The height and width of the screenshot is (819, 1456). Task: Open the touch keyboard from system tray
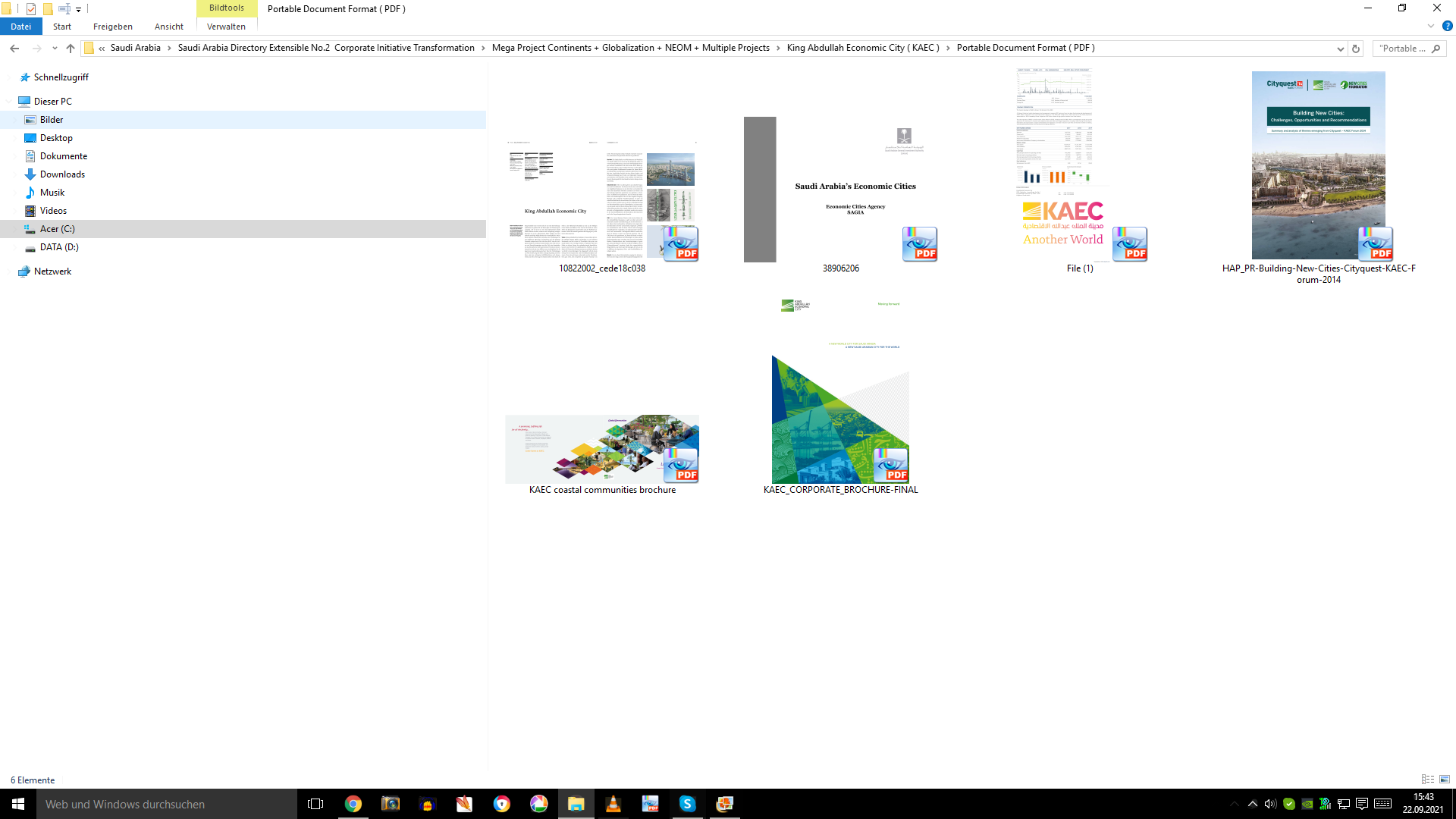(x=1382, y=804)
